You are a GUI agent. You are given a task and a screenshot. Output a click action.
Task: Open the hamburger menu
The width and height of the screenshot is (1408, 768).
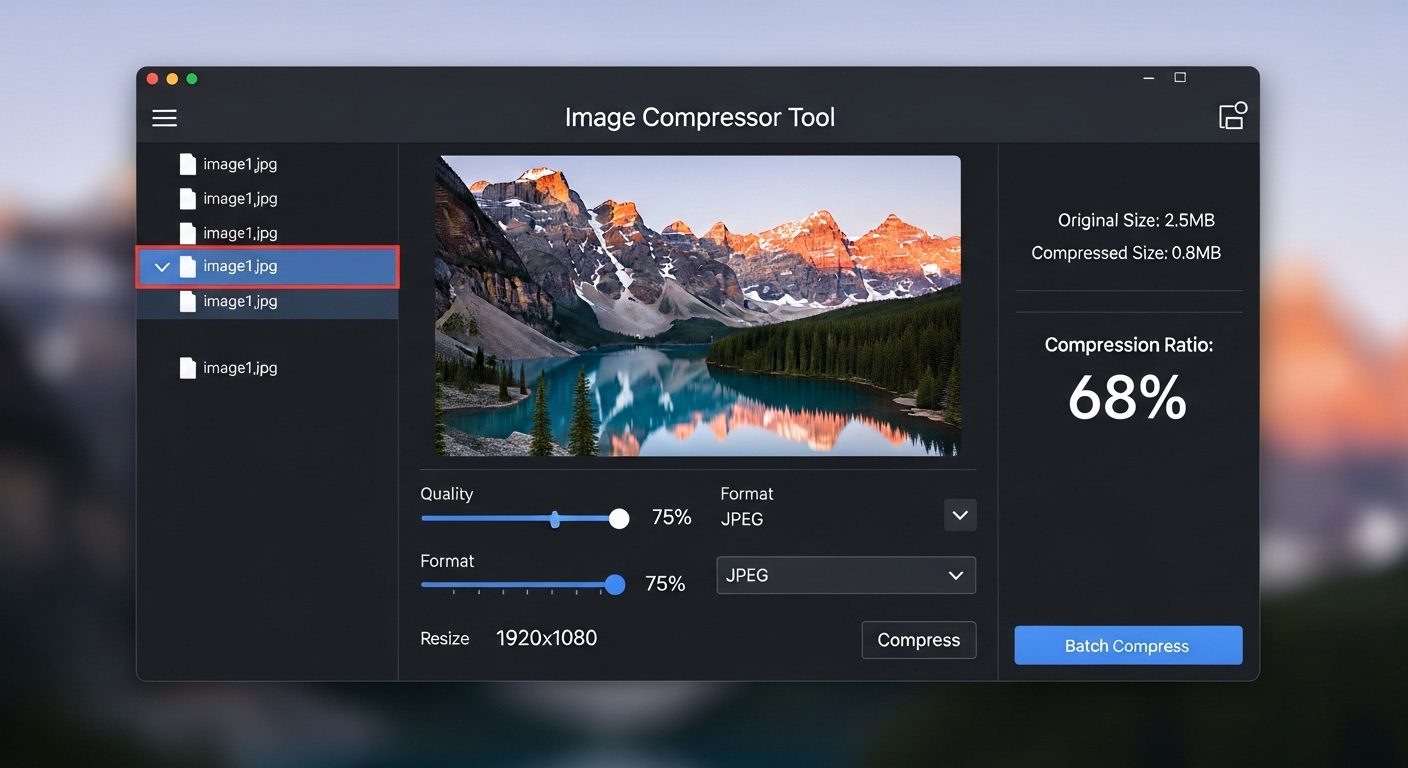coord(164,118)
